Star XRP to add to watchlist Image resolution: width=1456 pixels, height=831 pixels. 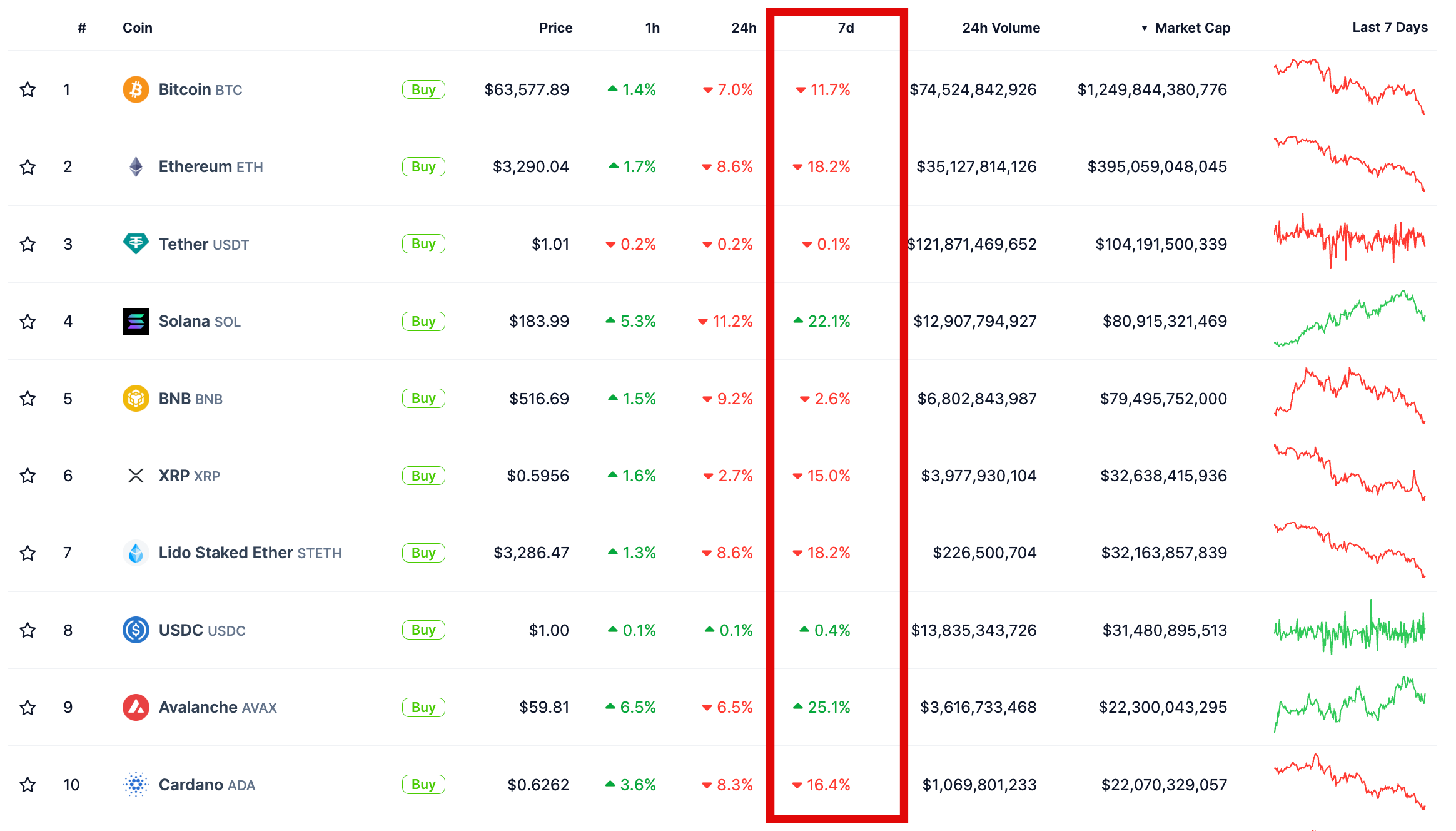point(28,476)
